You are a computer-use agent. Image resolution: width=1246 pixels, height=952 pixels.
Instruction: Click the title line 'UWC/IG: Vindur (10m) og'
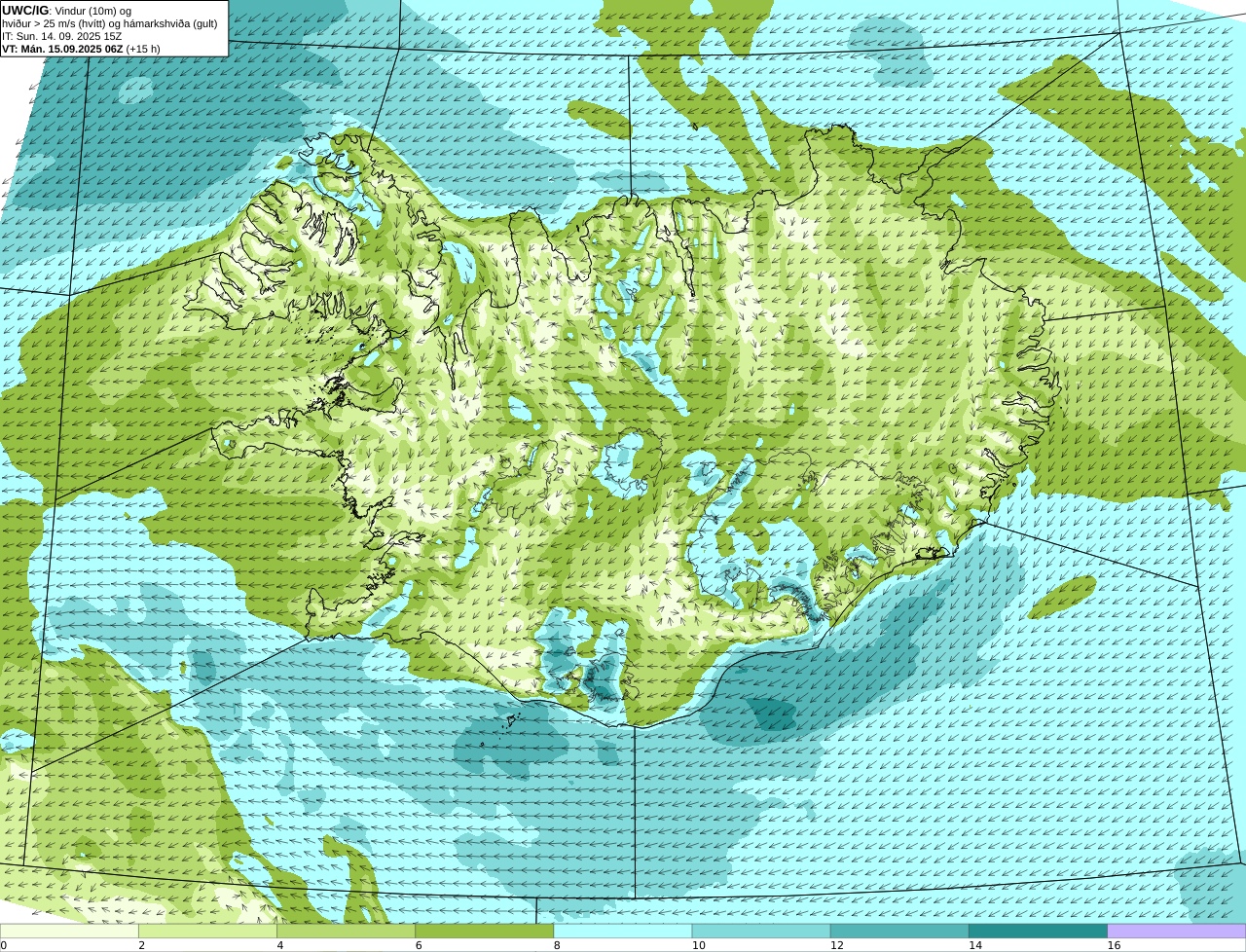click(x=67, y=11)
